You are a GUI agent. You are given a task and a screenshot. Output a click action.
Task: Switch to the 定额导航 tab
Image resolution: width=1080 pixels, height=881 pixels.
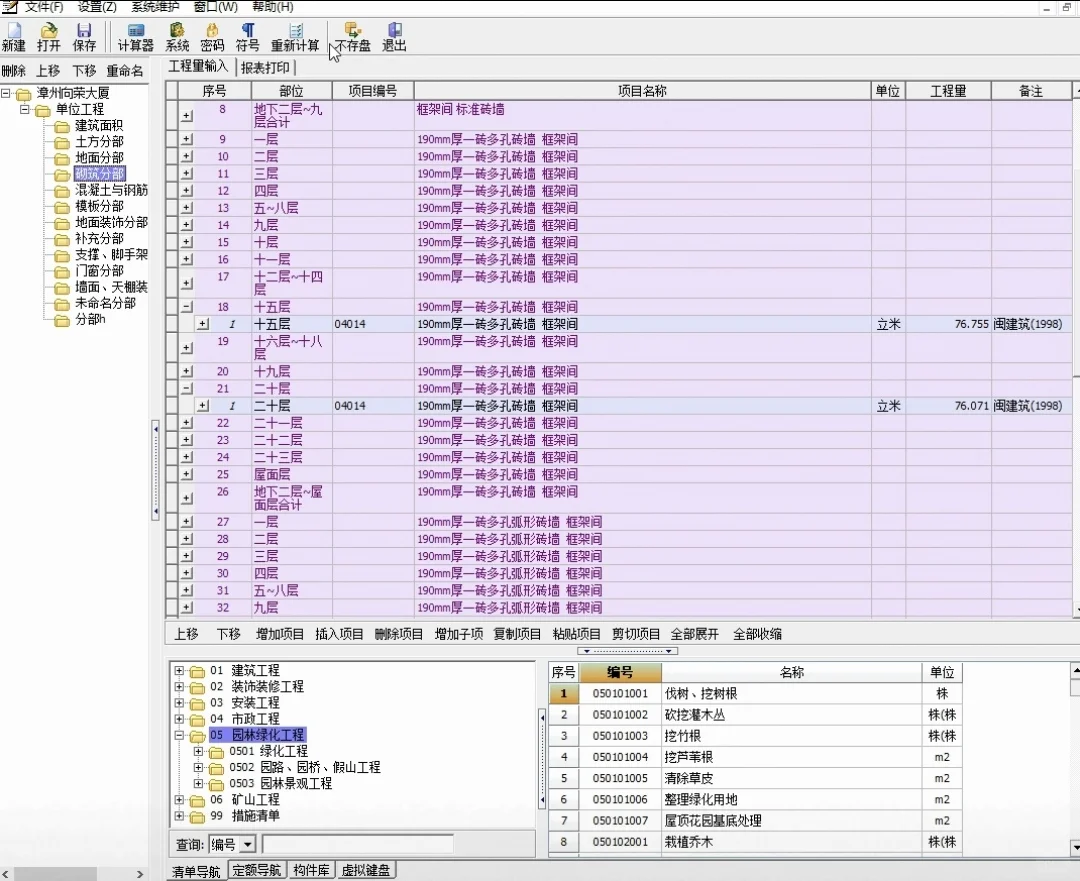pyautogui.click(x=256, y=870)
